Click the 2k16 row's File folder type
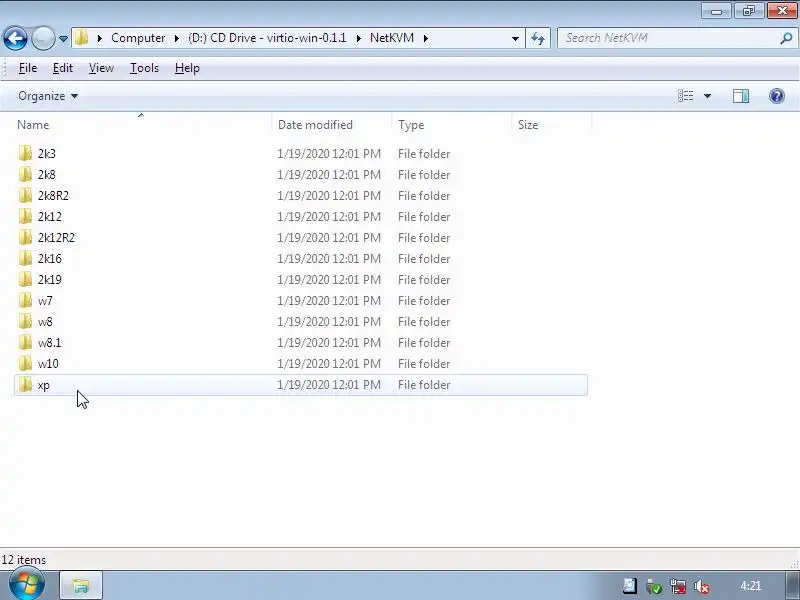 424,259
